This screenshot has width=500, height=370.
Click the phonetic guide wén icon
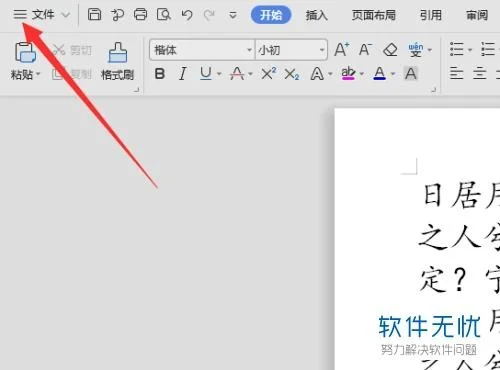click(416, 50)
